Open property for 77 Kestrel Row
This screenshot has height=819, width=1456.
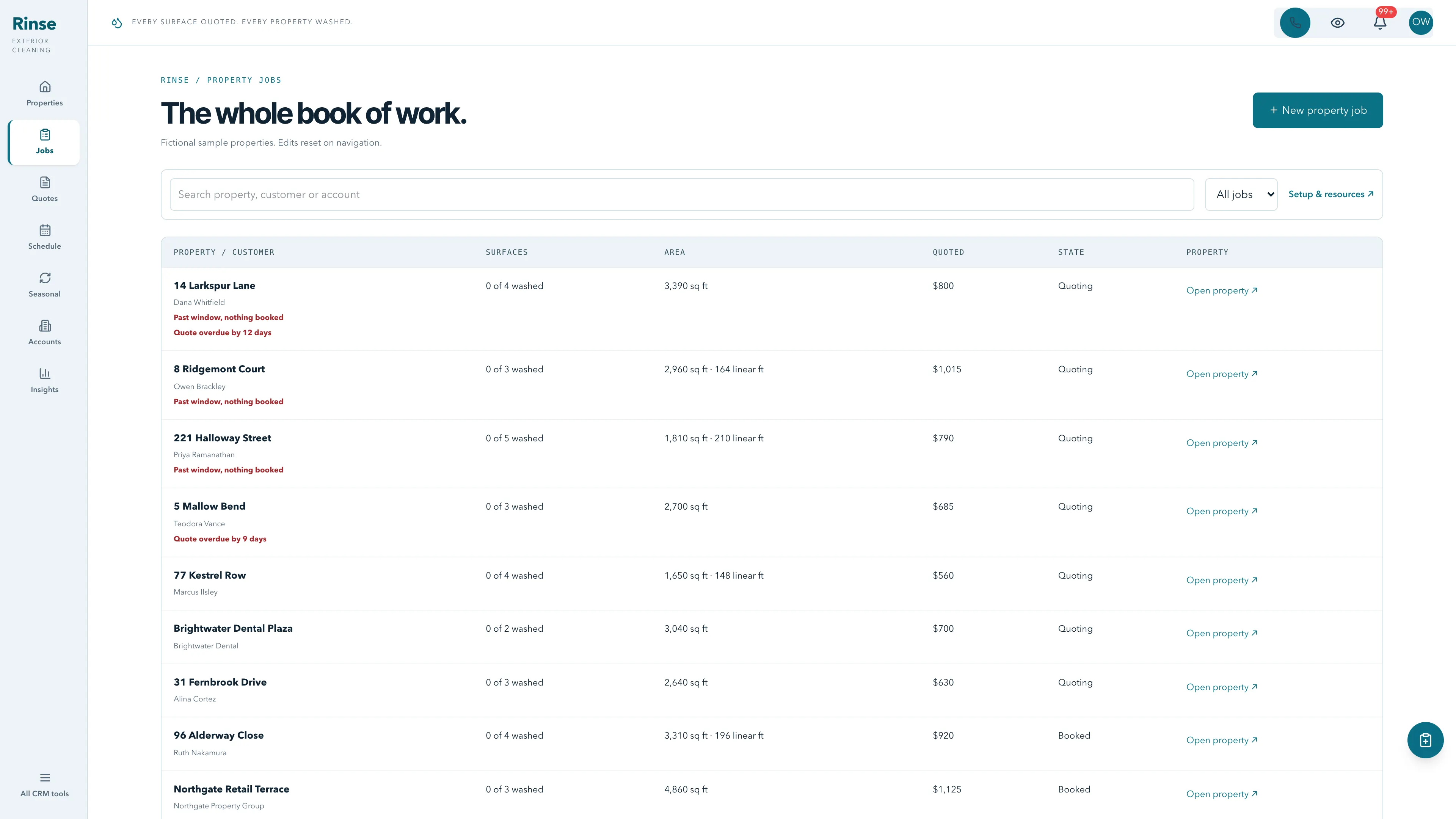point(1221,581)
